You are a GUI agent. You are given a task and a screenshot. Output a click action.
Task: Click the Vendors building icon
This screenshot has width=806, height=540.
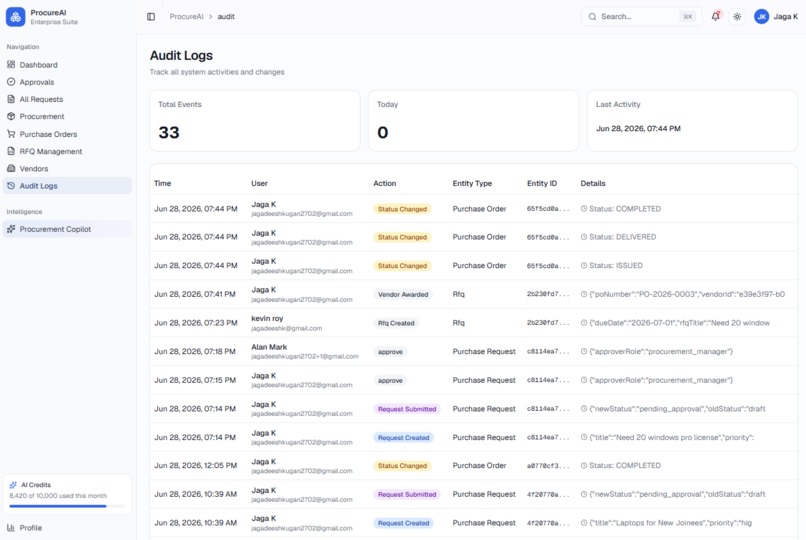11,168
